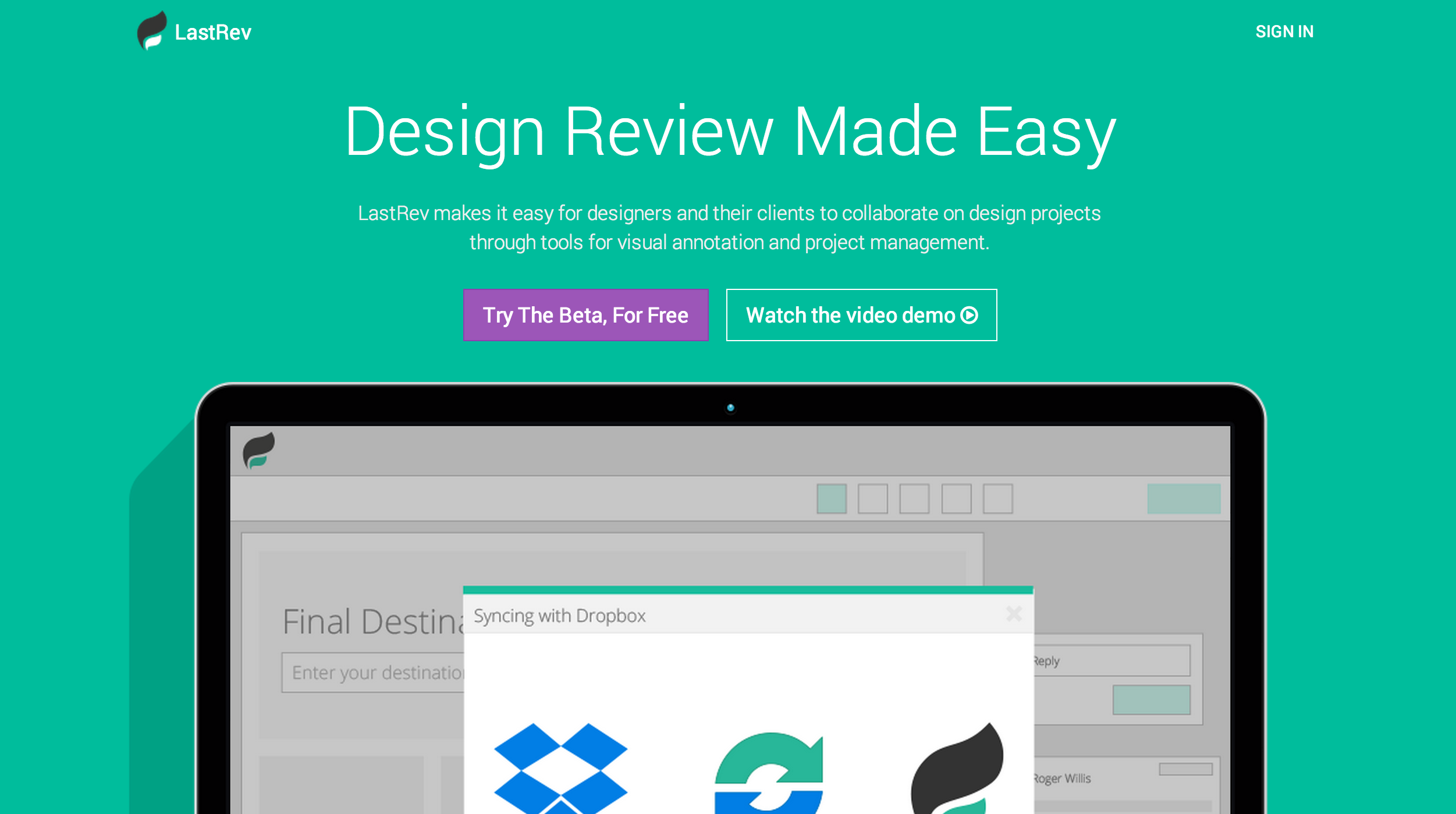Select fourth square box in mockup toolbar
Viewport: 1456px width, 814px height.
point(956,498)
